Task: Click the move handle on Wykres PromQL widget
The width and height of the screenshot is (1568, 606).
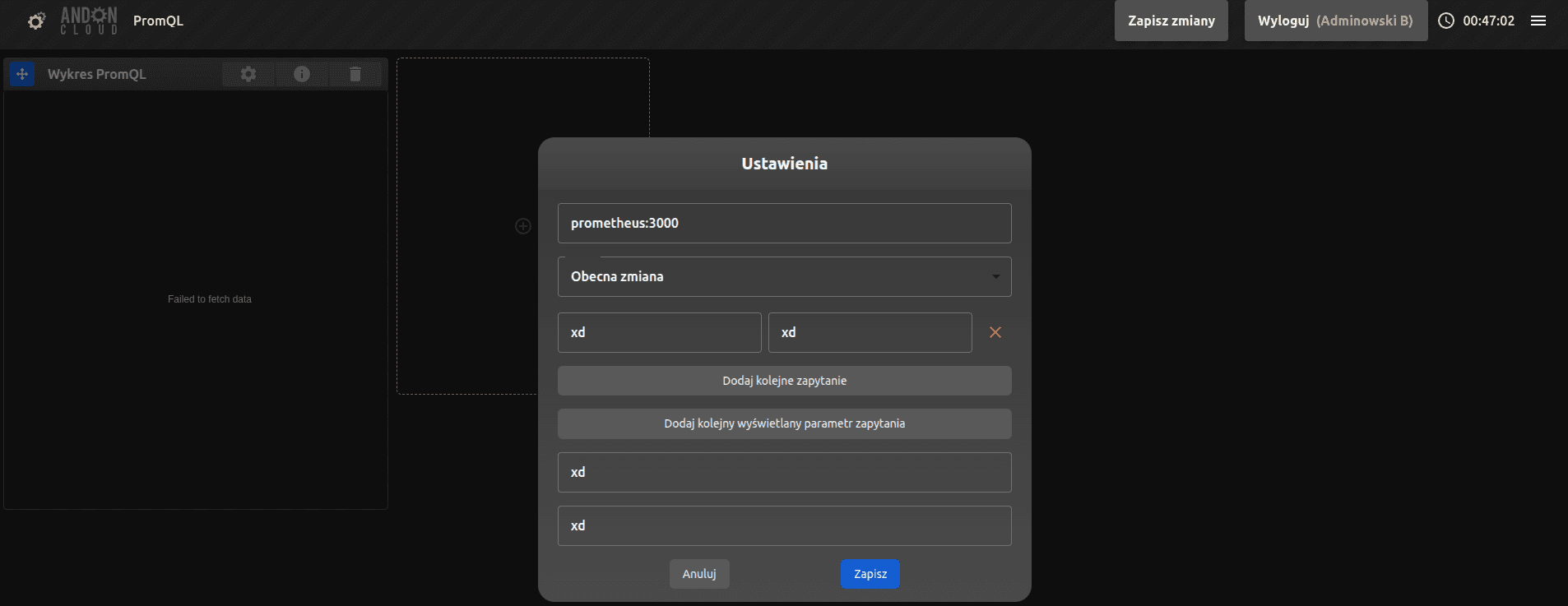Action: click(x=22, y=74)
